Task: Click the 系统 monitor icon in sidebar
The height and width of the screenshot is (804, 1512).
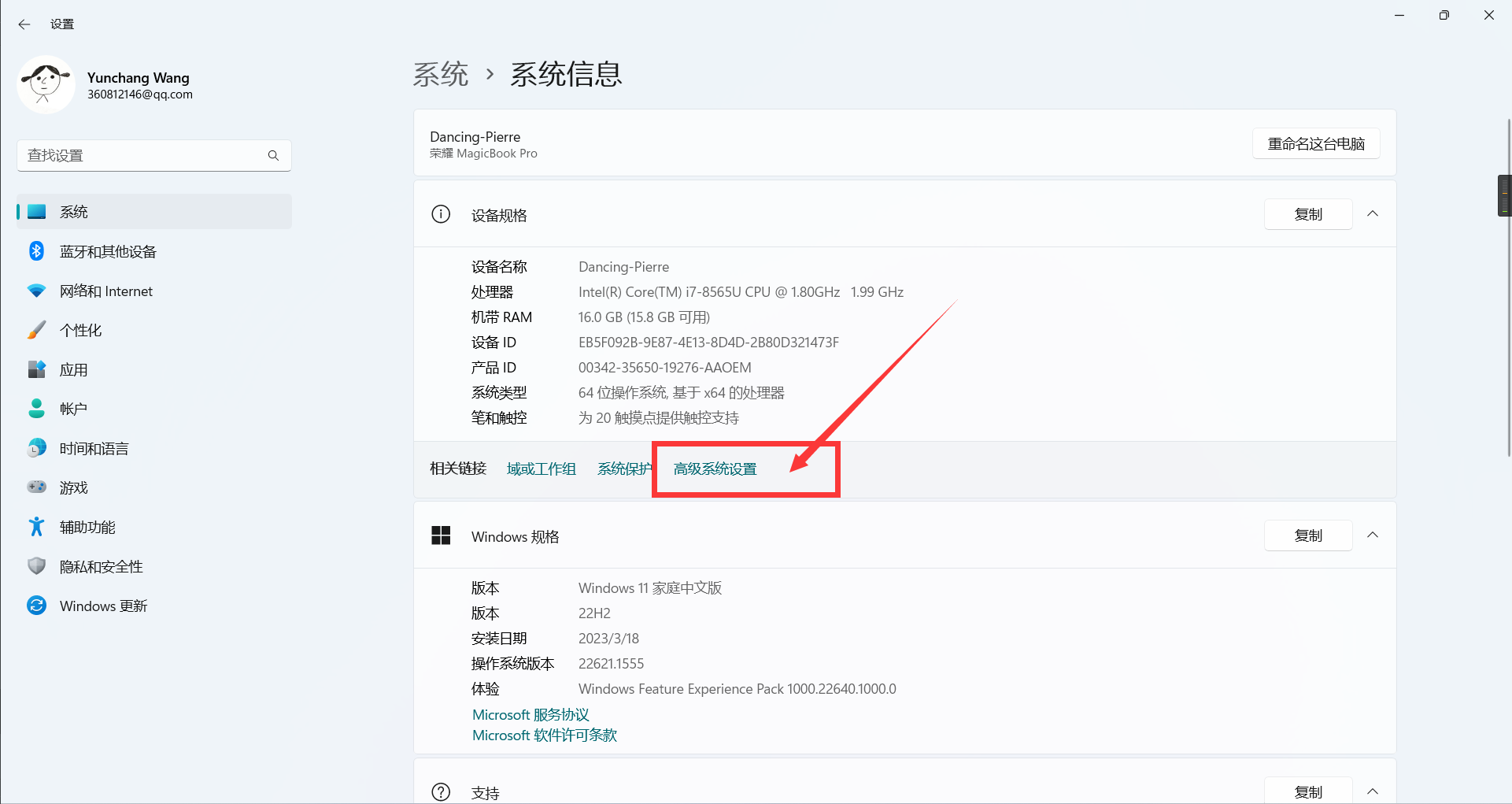Action: pos(37,212)
